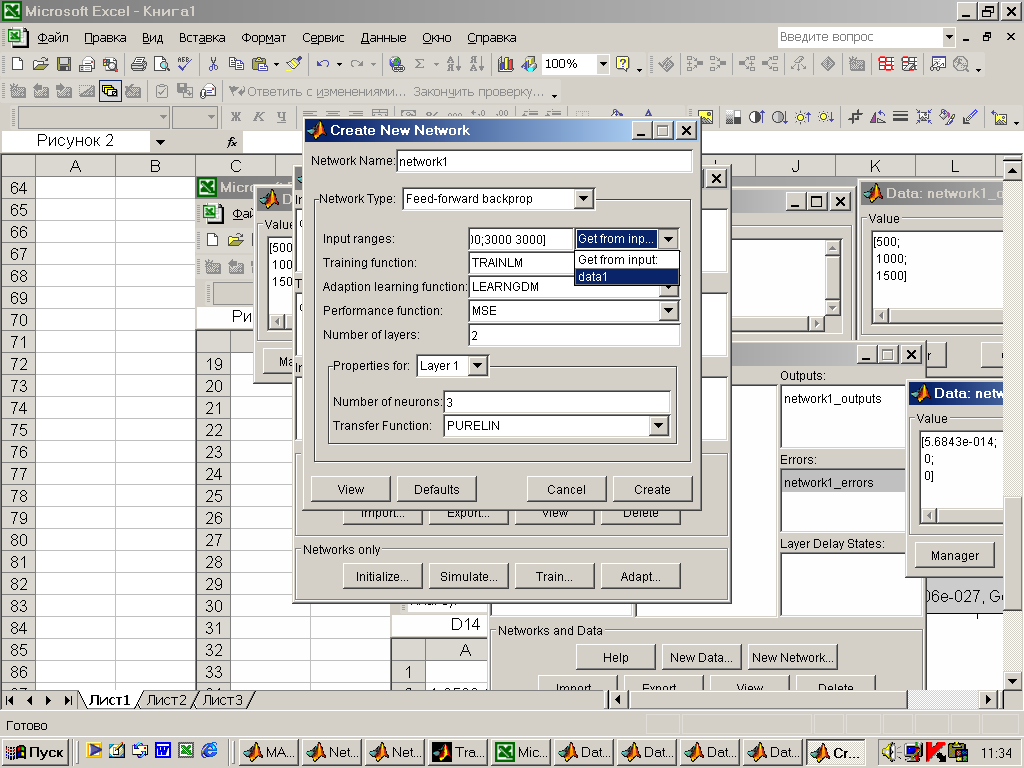Toggle show all comments in reviewing toolbar
The width and height of the screenshot is (1024, 768).
[x=110, y=91]
